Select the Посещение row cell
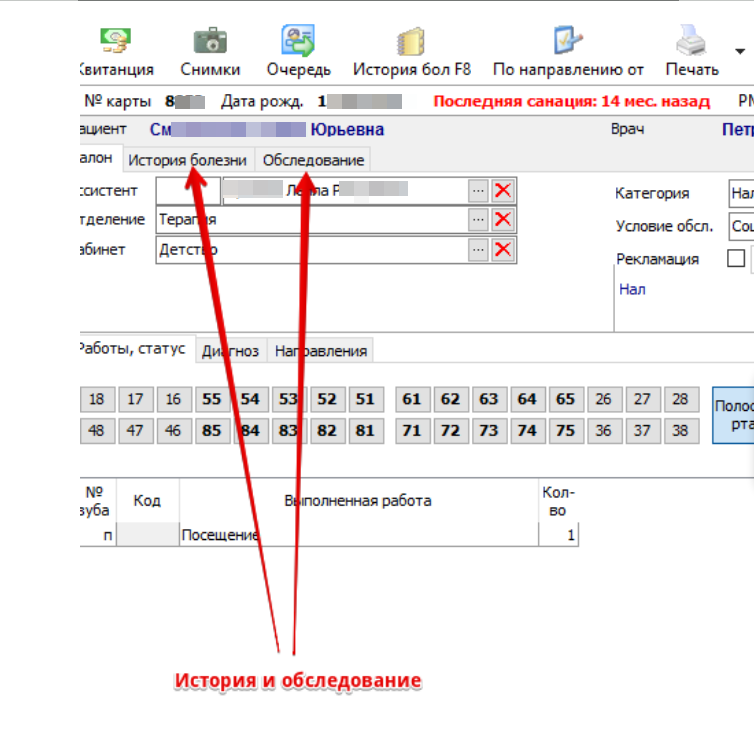Image resolution: width=754 pixels, height=750 pixels. click(359, 535)
